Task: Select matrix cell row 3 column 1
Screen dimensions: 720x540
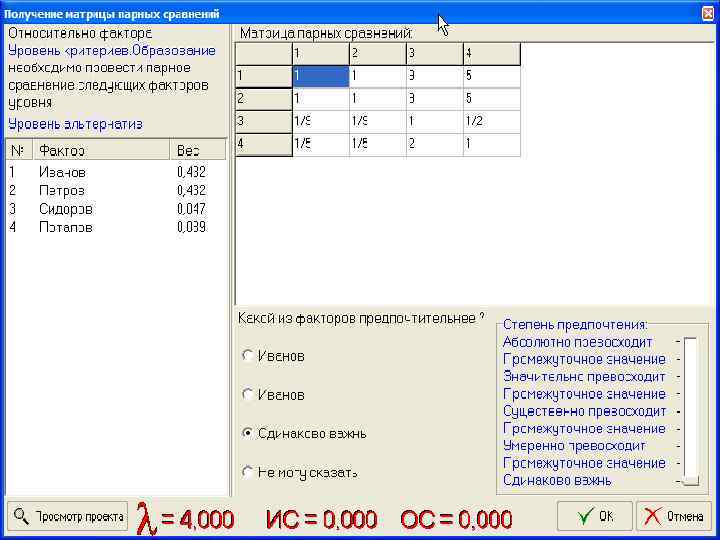Action: click(x=321, y=122)
